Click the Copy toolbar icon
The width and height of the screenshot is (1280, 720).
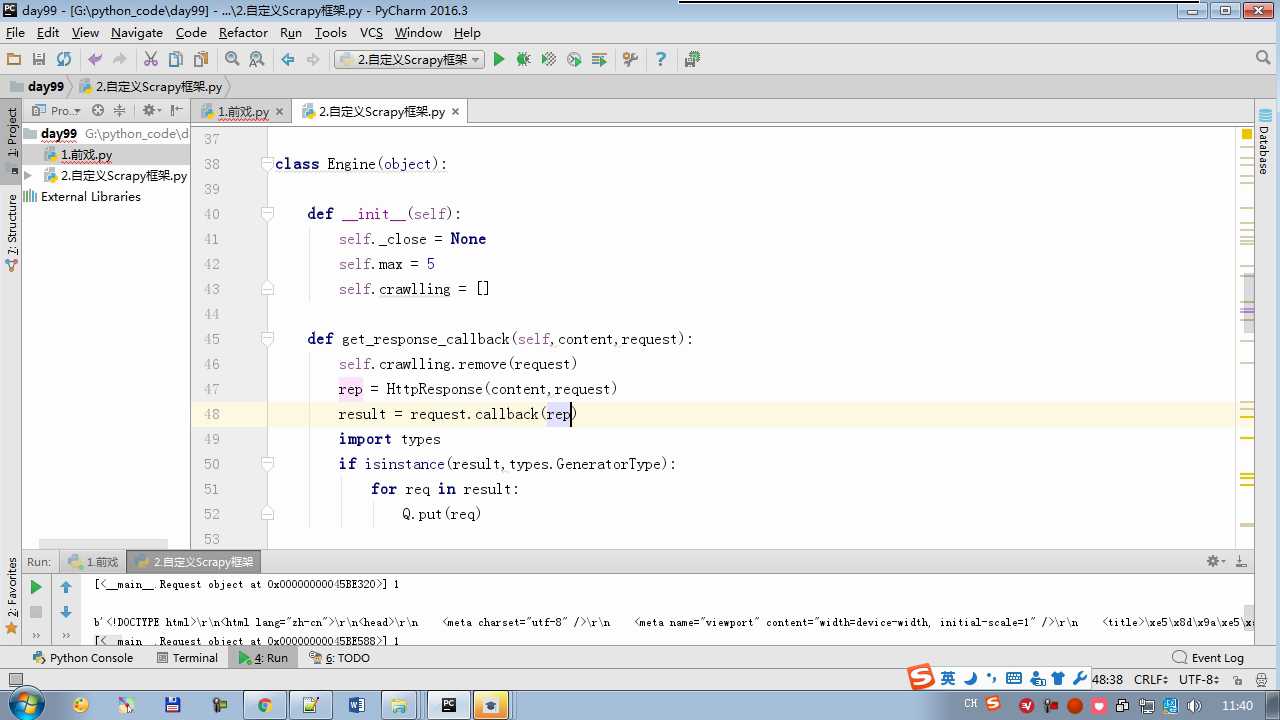click(x=176, y=60)
